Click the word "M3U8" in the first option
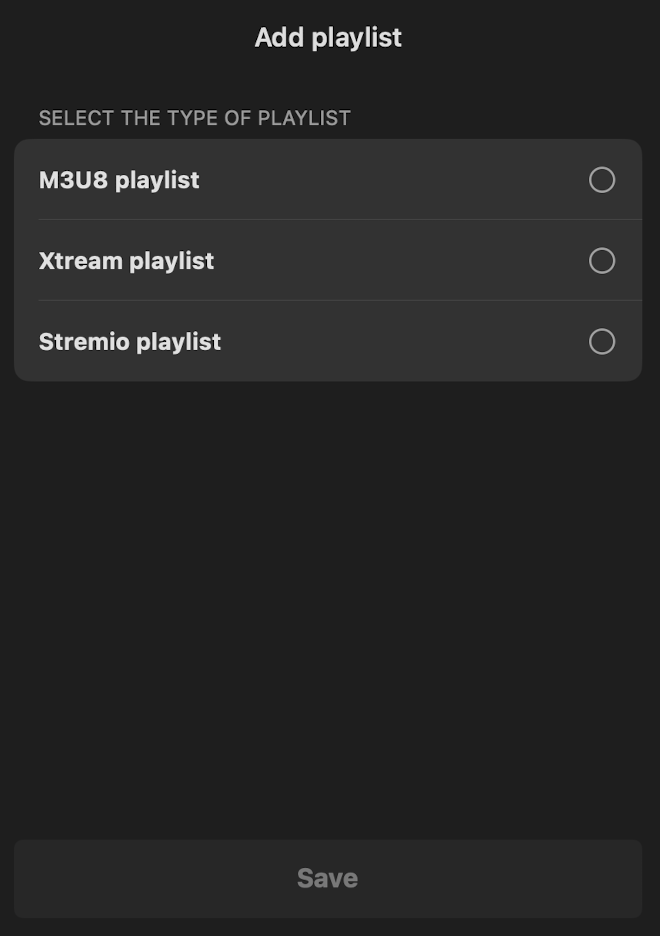The image size is (660, 936). coord(73,180)
